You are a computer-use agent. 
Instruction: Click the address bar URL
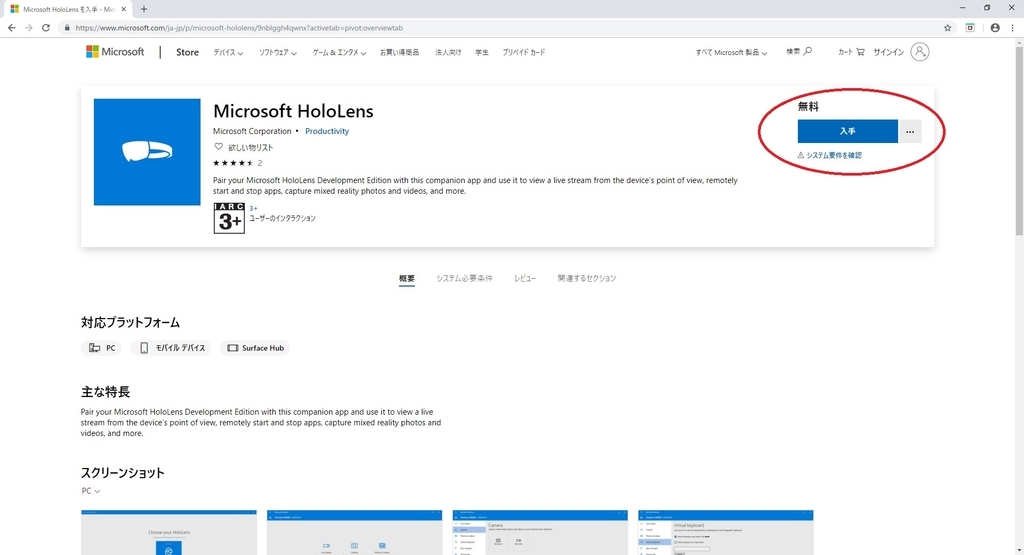click(239, 27)
